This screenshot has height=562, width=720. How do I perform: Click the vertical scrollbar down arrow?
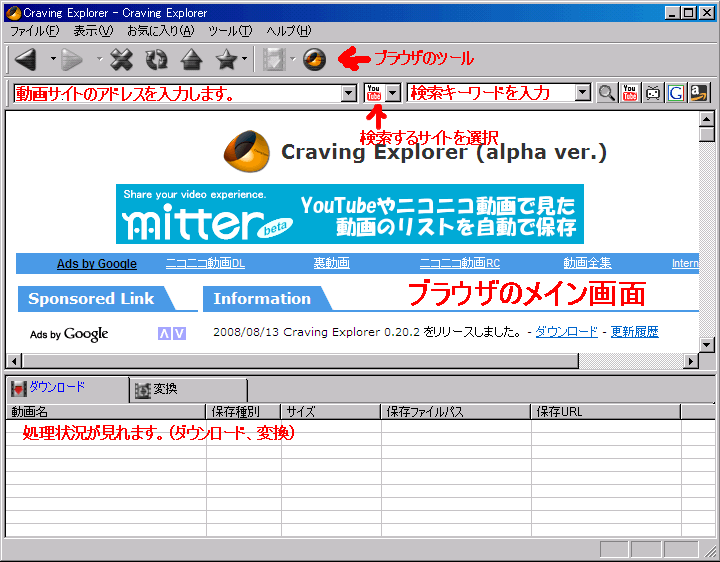[706, 344]
